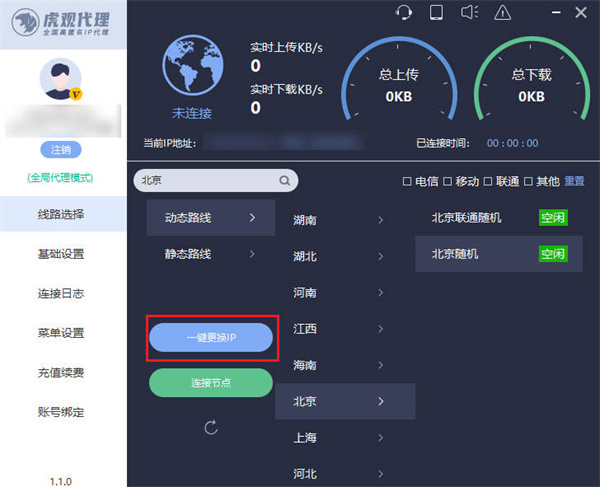Viewport: 600px width, 487px height.
Task: Click the search magnifier icon
Action: point(284,181)
